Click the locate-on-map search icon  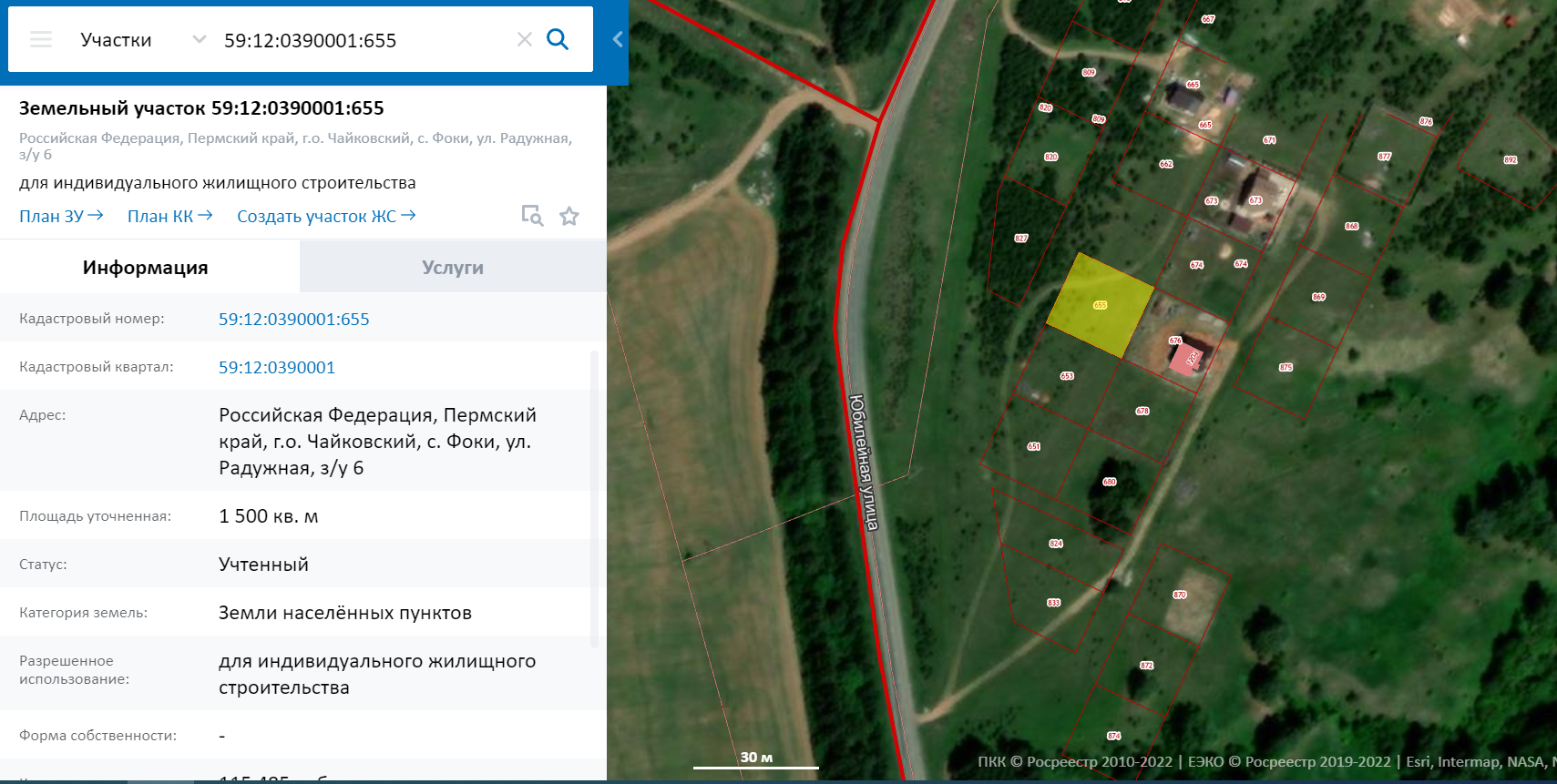coord(532,216)
